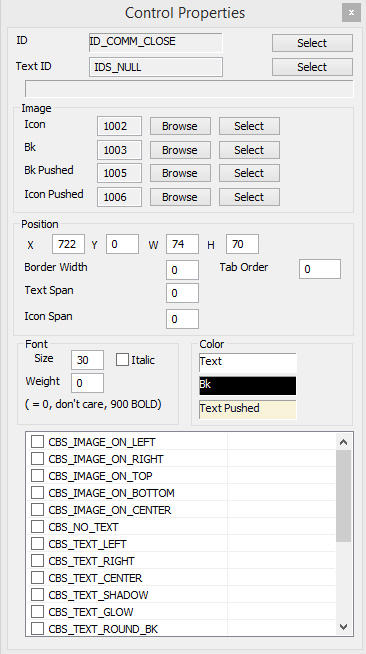Image resolution: width=366 pixels, height=654 pixels.
Task: Click the W width field
Action: [x=182, y=244]
